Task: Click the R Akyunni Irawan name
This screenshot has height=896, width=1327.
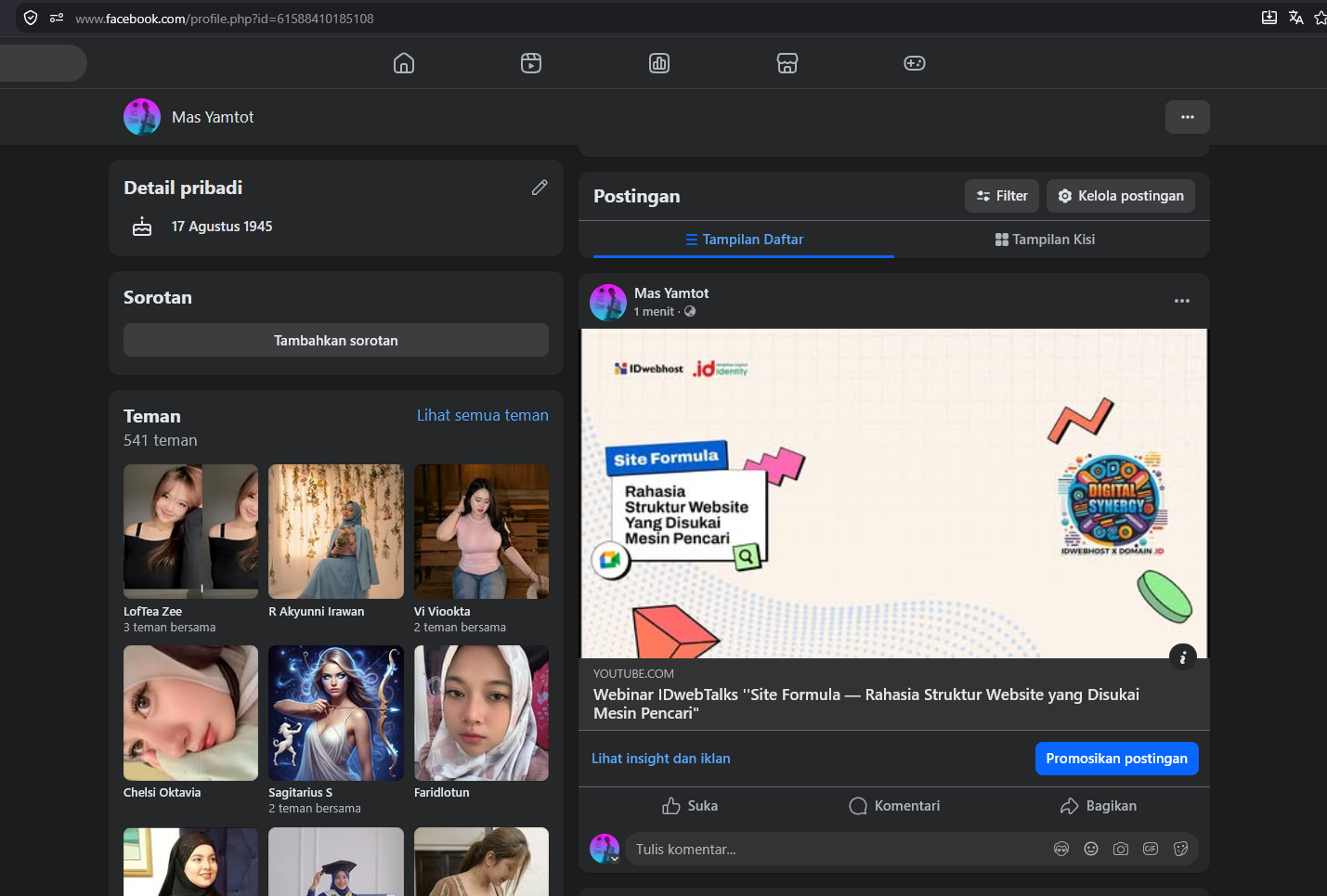Action: point(317,612)
